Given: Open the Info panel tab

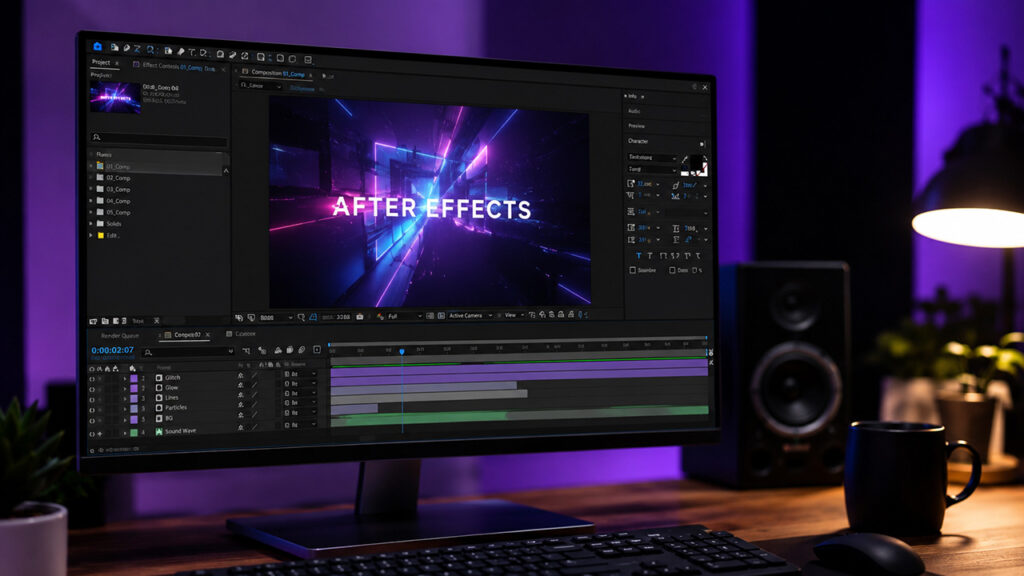Looking at the screenshot, I should coord(633,96).
